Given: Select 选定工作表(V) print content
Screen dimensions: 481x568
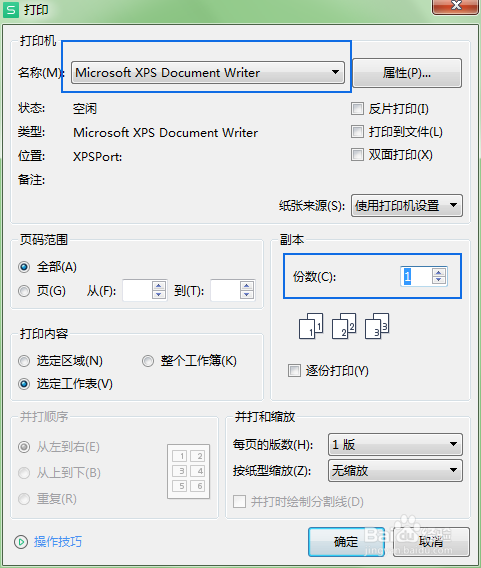Looking at the screenshot, I should coord(24,384).
